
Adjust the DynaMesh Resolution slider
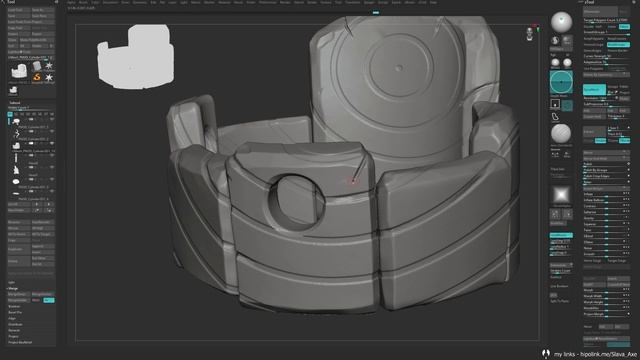point(600,98)
